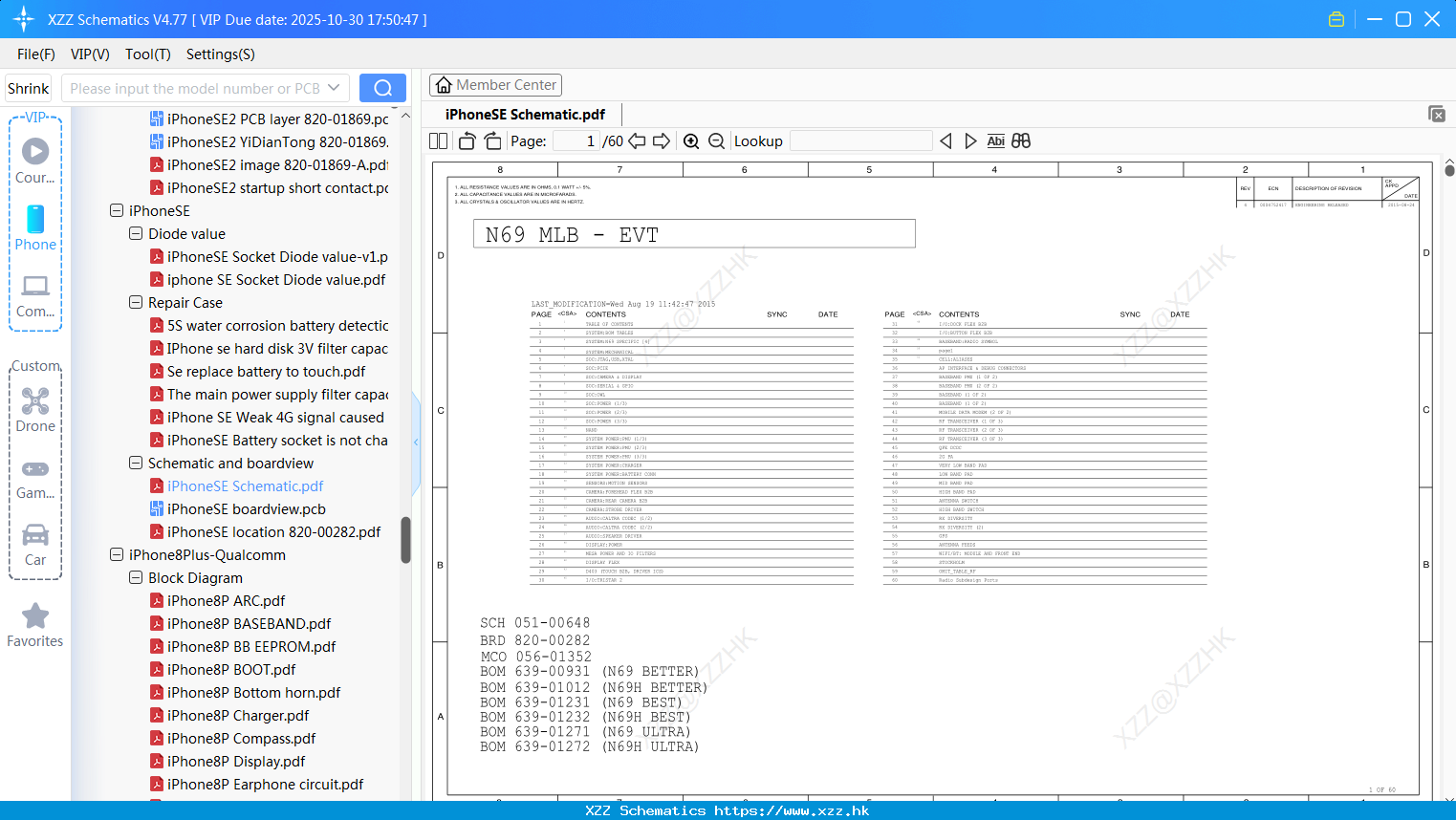1456x820 pixels.
Task: Open iPhoneSE Socket Diode value-v1 file
Action: 277,256
